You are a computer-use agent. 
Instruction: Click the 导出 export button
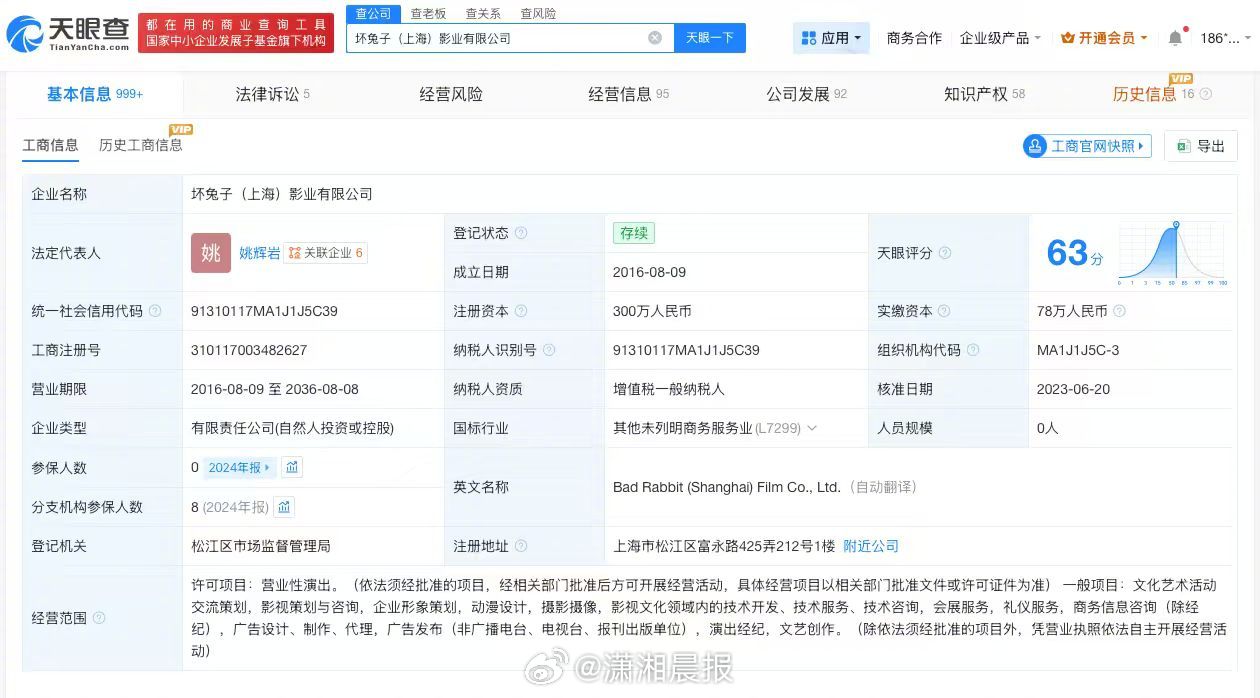(1201, 146)
